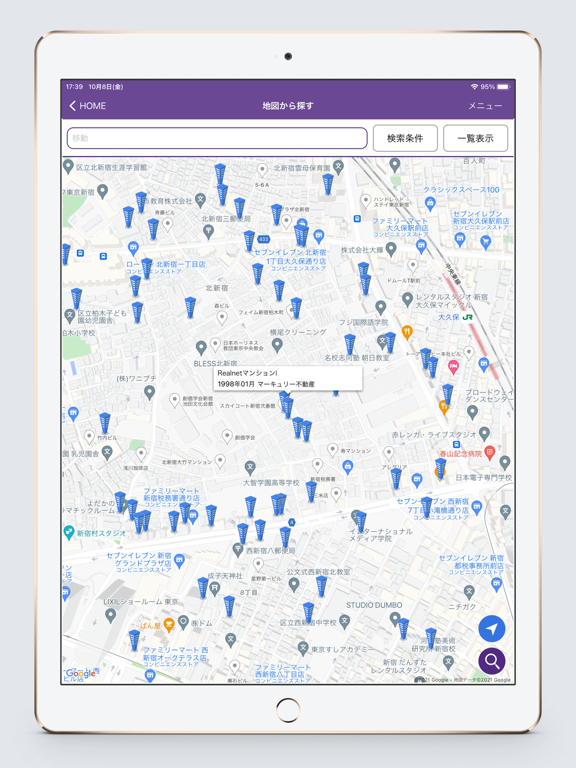
Task: Tap the ファミリーマート西新宿オークテラス店 store icon
Action: [x=150, y=675]
